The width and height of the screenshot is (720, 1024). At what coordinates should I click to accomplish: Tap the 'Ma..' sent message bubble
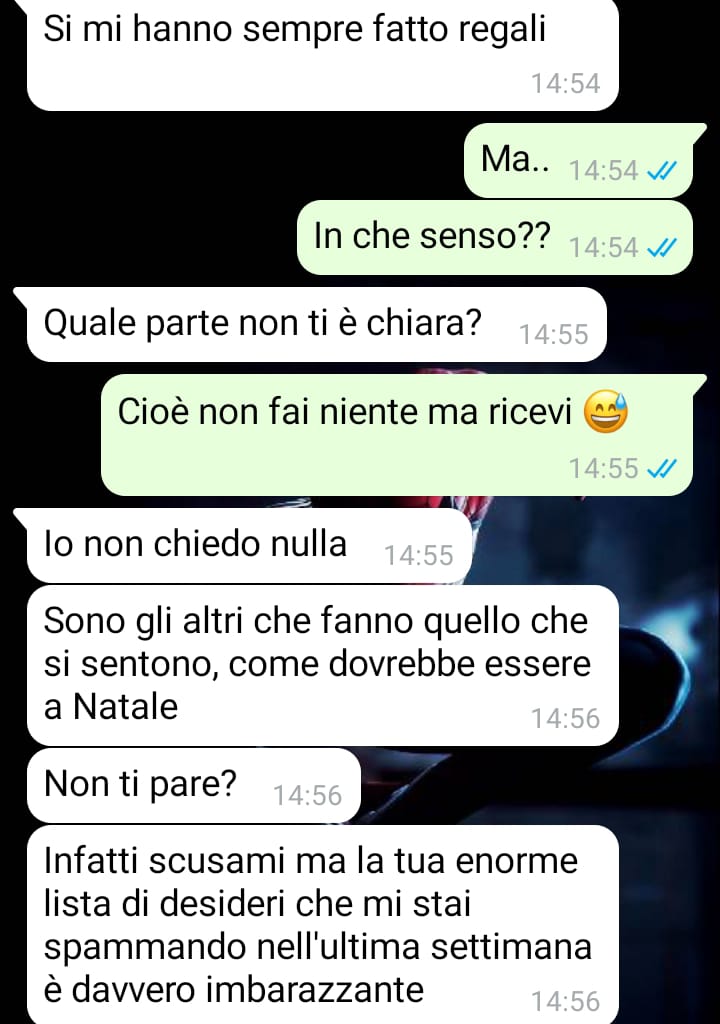tap(578, 161)
